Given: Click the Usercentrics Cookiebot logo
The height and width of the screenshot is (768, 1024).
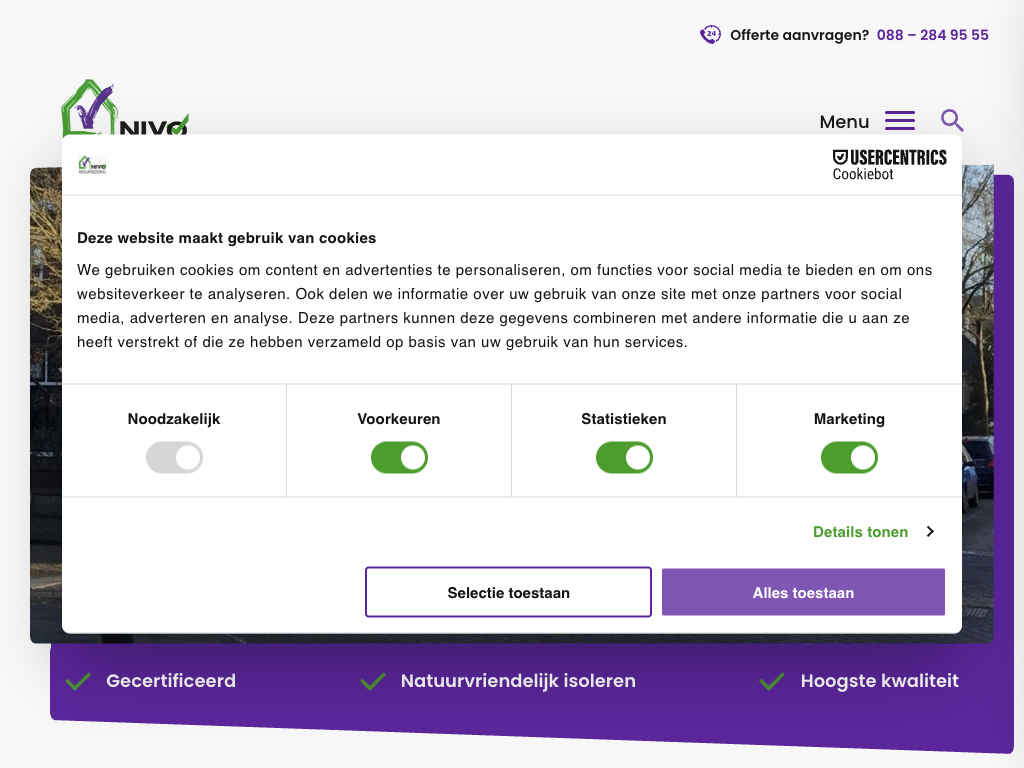Looking at the screenshot, I should click(x=889, y=165).
